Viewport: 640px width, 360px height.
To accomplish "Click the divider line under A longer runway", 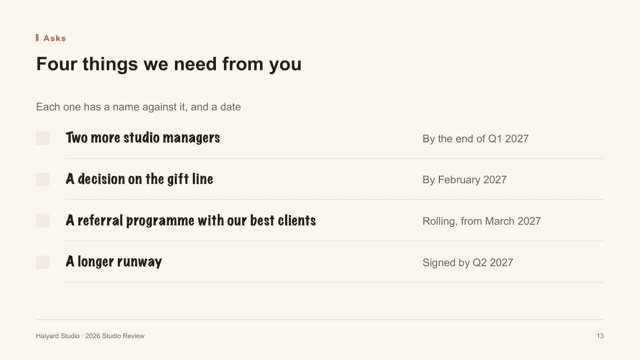I will pos(335,282).
